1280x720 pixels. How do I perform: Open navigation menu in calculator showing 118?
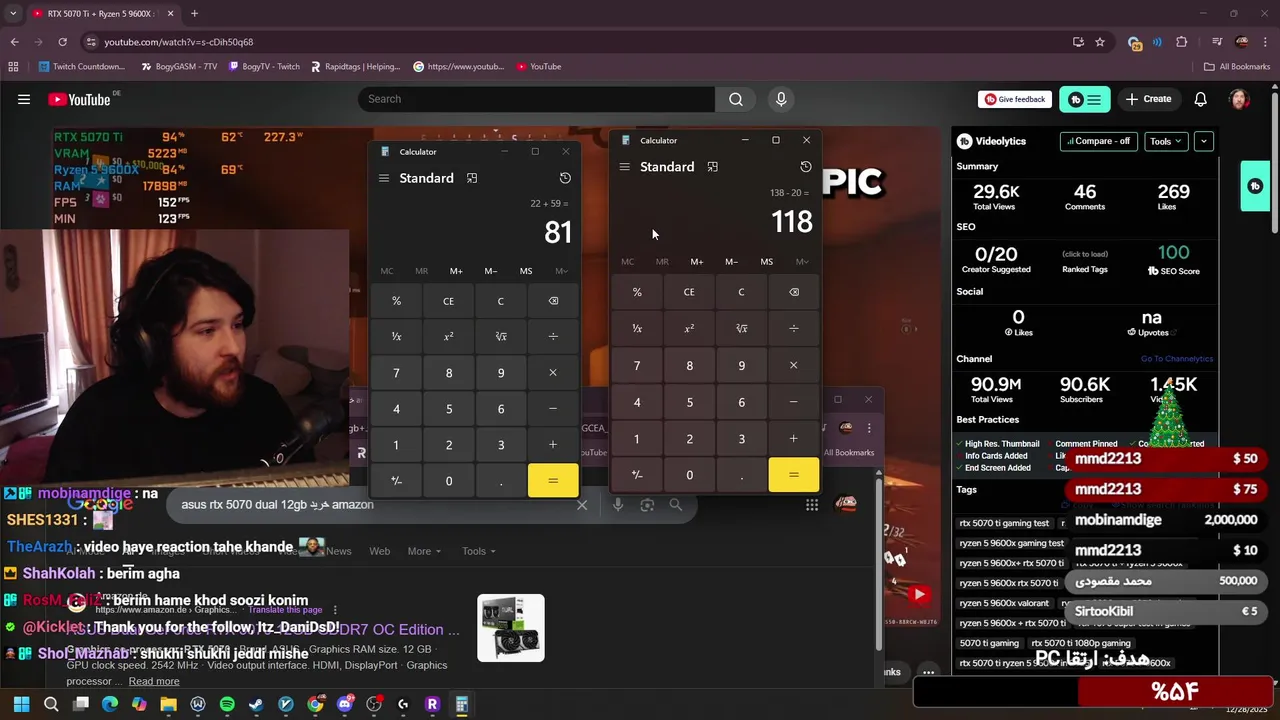[624, 167]
